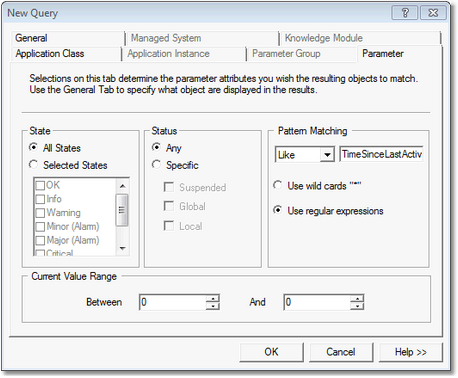Close the New Query dialog

pyautogui.click(x=433, y=13)
